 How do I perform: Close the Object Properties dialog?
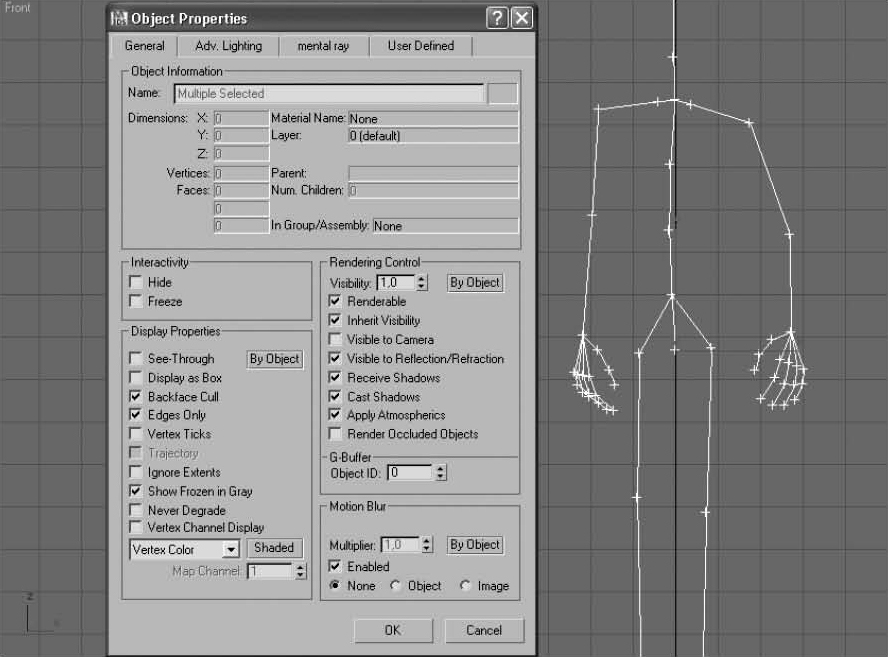pyautogui.click(x=522, y=18)
